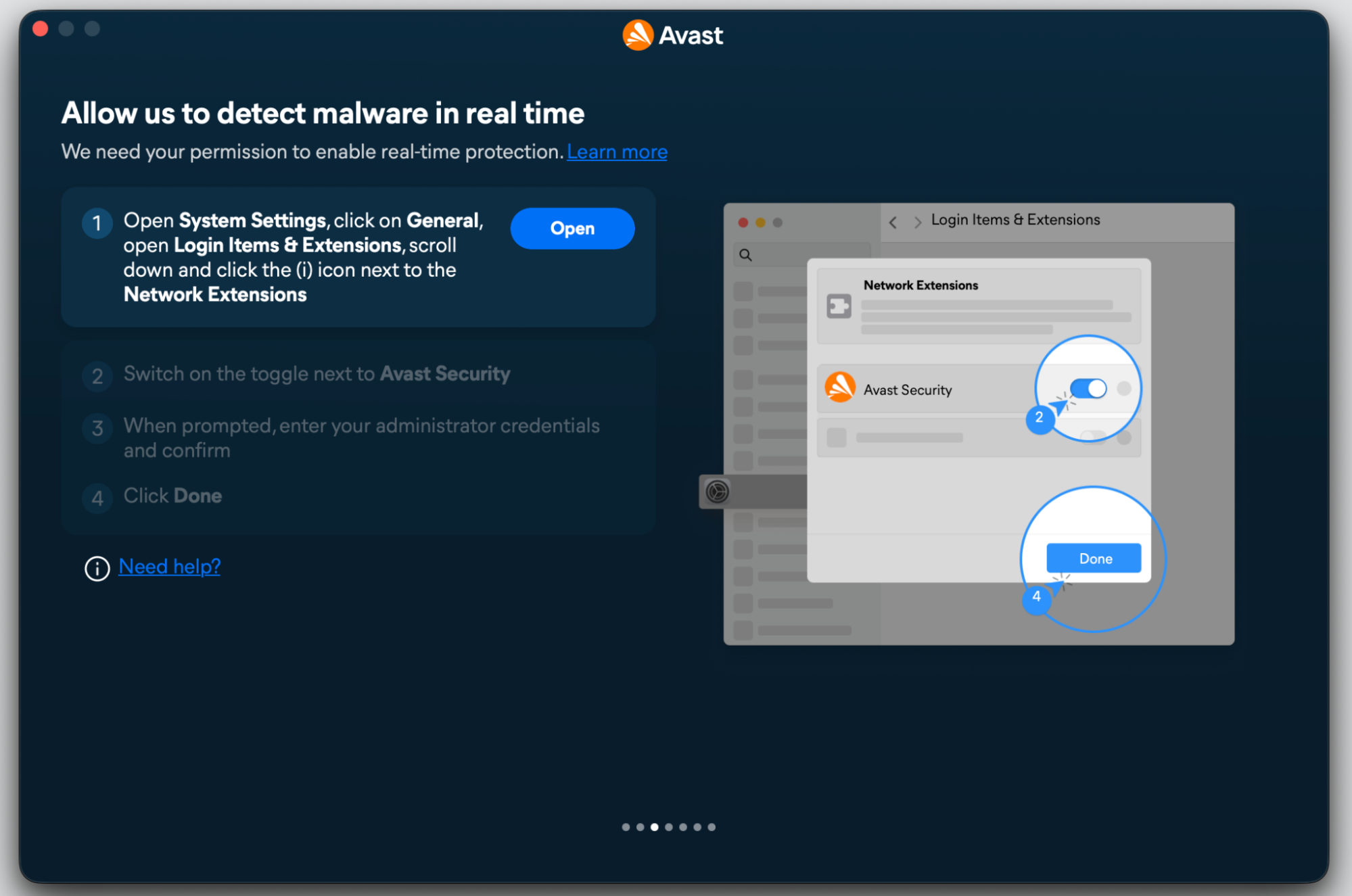Image resolution: width=1352 pixels, height=896 pixels.
Task: Select the first page indicator dot
Action: click(626, 827)
